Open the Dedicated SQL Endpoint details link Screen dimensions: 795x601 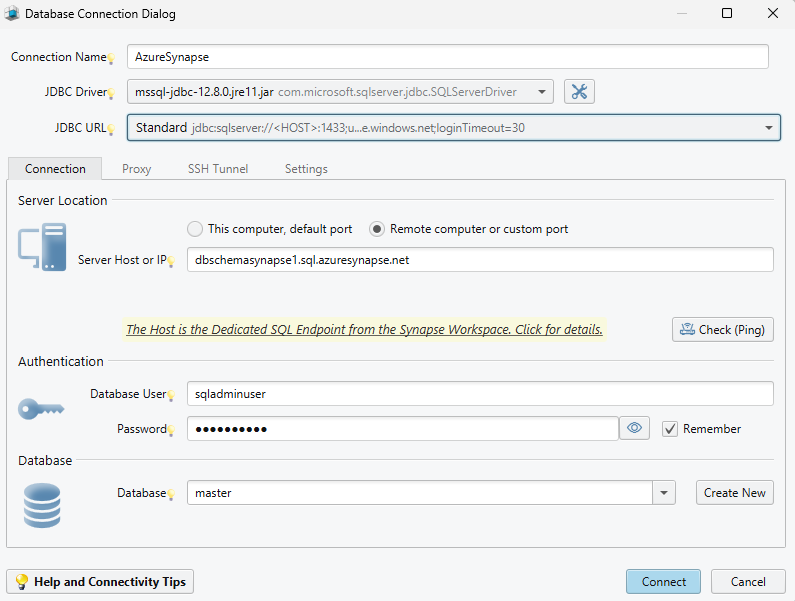[x=364, y=329]
